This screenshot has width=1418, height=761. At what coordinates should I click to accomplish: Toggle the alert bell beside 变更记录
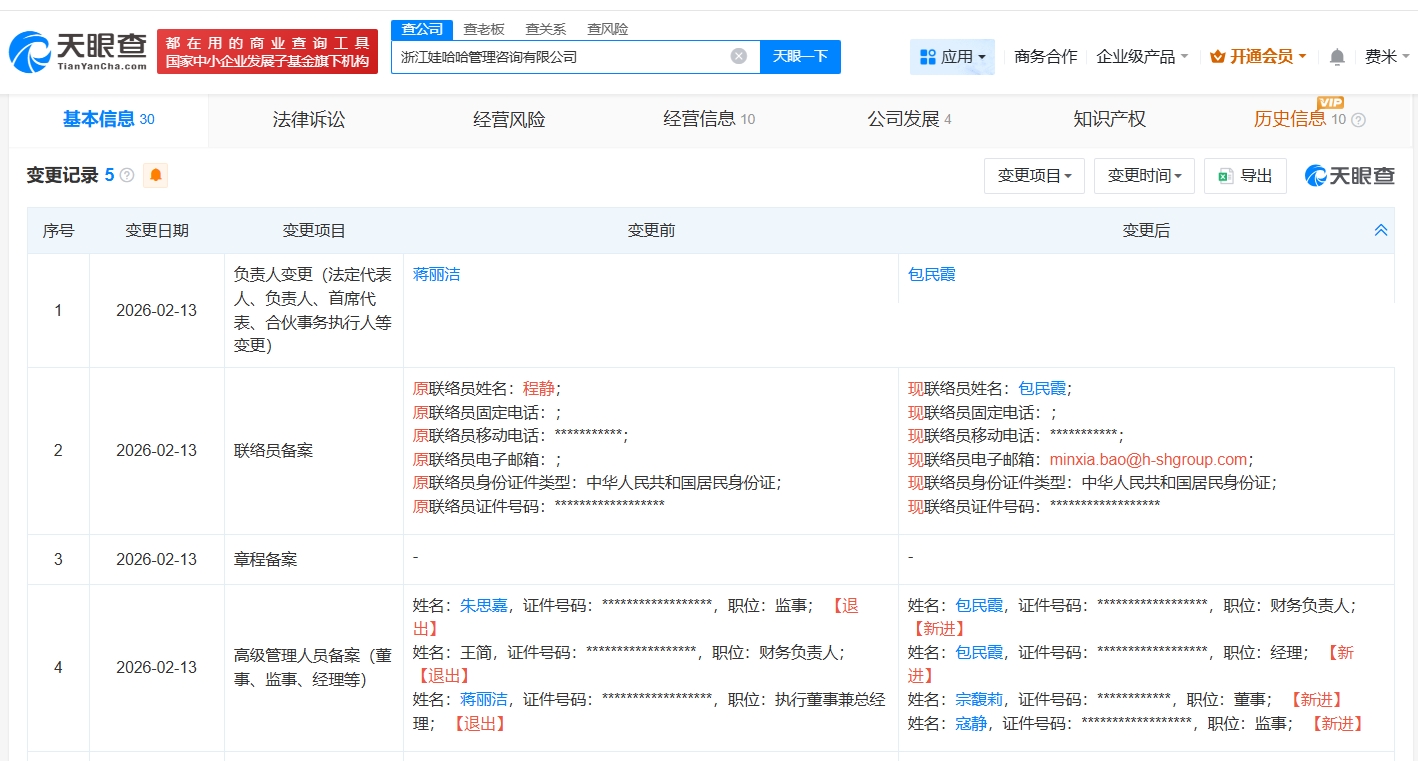click(156, 175)
